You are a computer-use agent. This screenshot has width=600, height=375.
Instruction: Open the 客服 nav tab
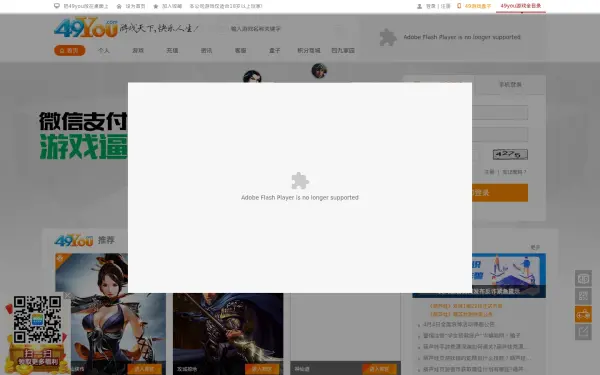240,51
